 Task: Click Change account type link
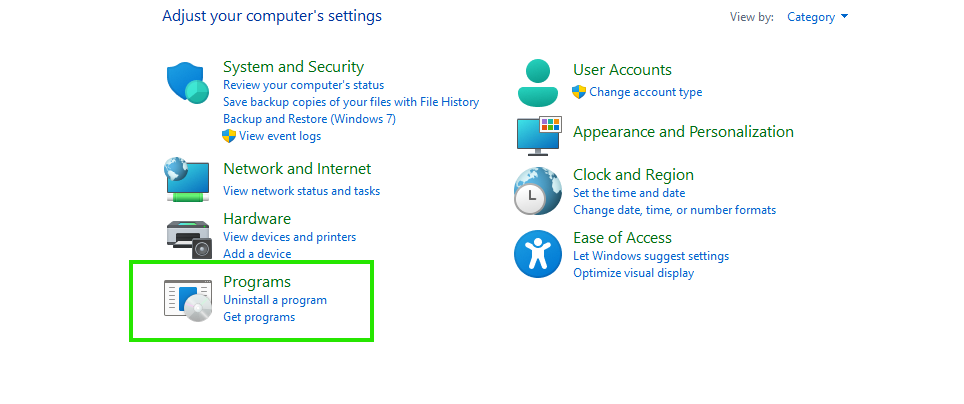pos(646,92)
